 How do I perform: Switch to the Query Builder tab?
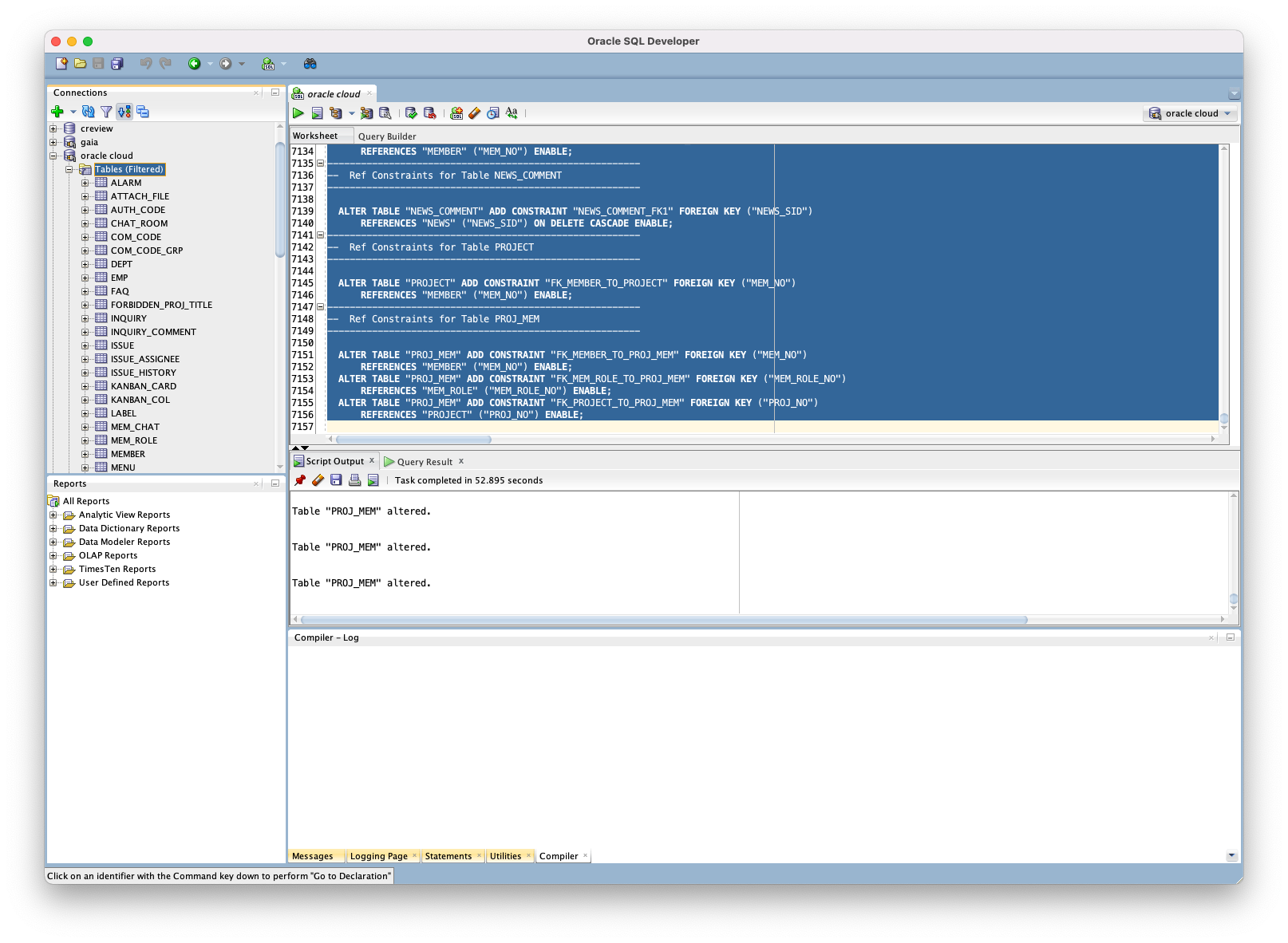pyautogui.click(x=387, y=136)
